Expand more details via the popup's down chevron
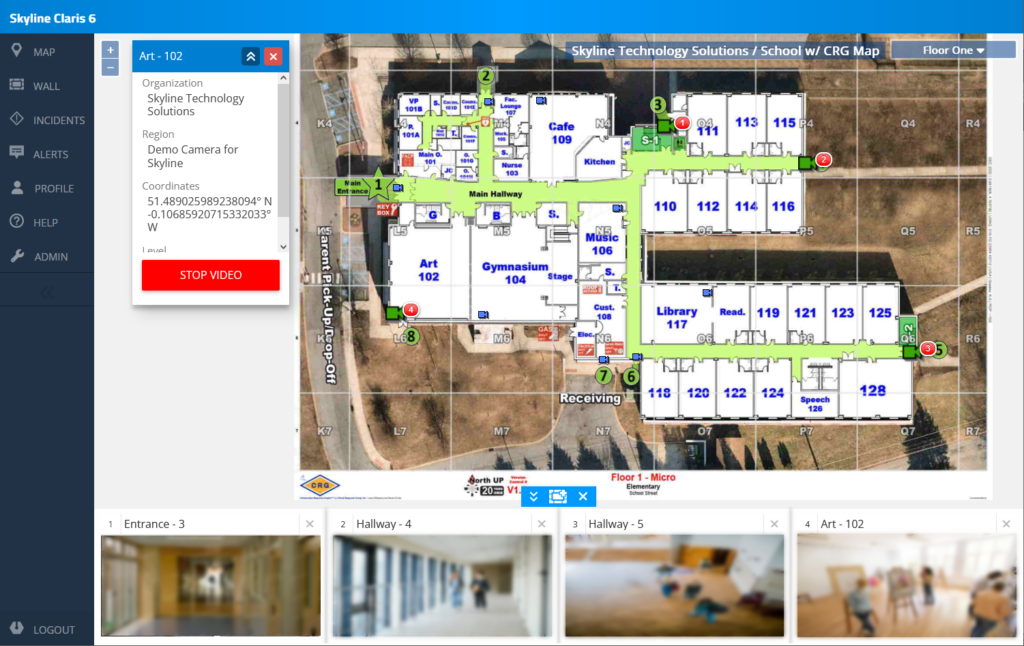This screenshot has height=646, width=1024. [283, 245]
